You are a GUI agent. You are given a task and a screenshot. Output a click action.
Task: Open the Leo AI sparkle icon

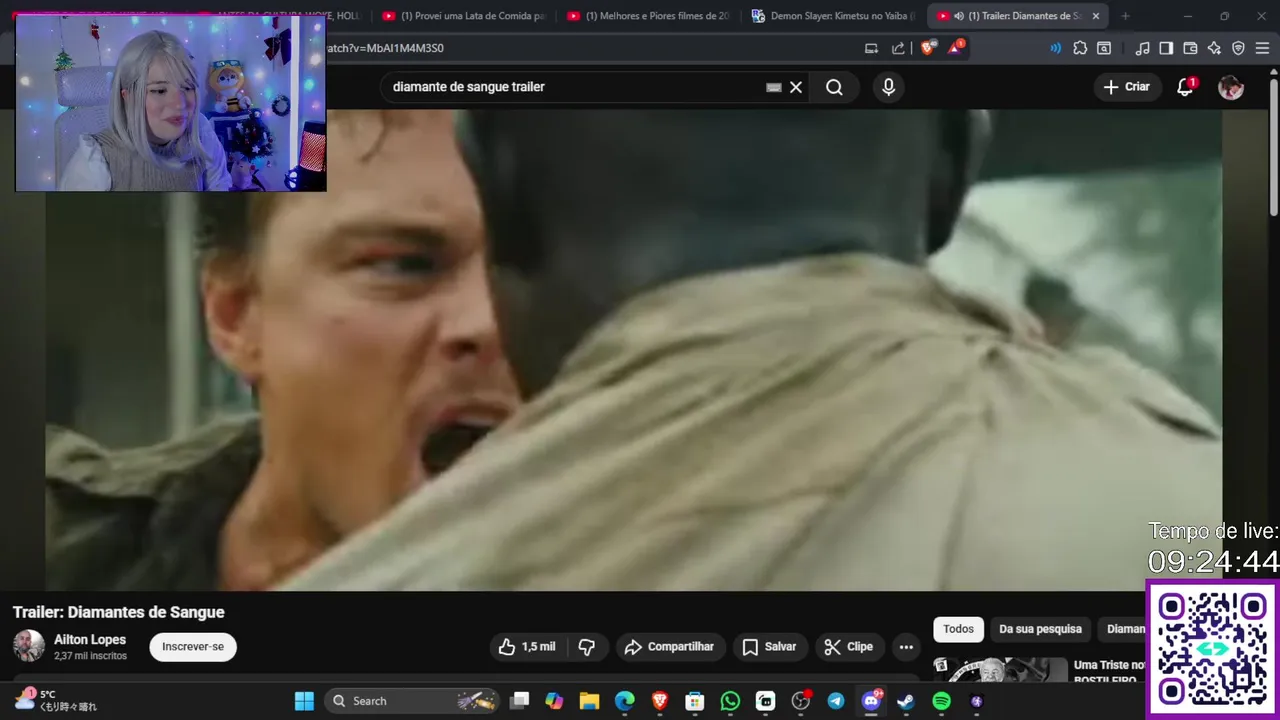tap(1214, 48)
